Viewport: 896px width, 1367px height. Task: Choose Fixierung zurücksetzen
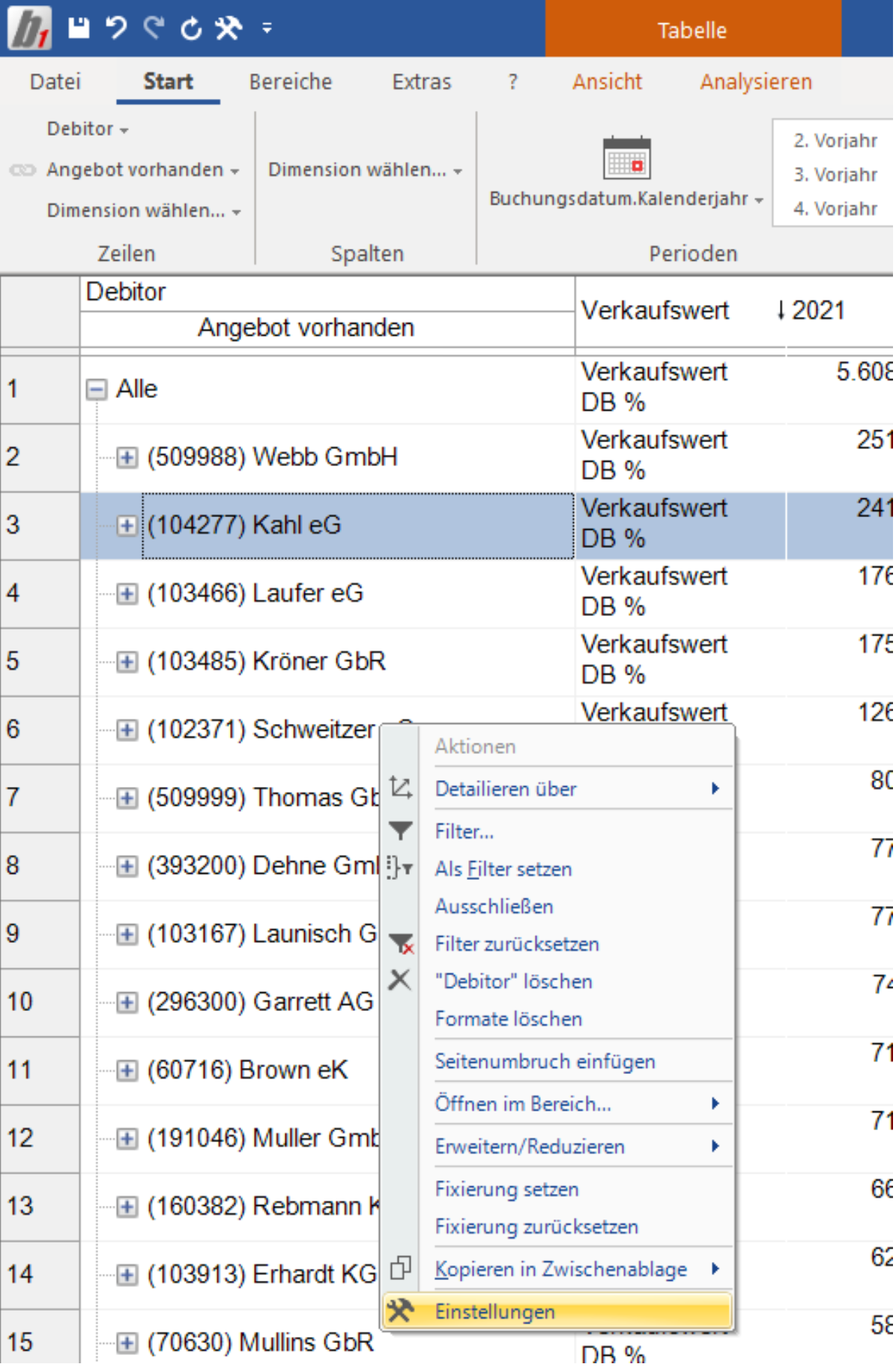[x=557, y=1227]
